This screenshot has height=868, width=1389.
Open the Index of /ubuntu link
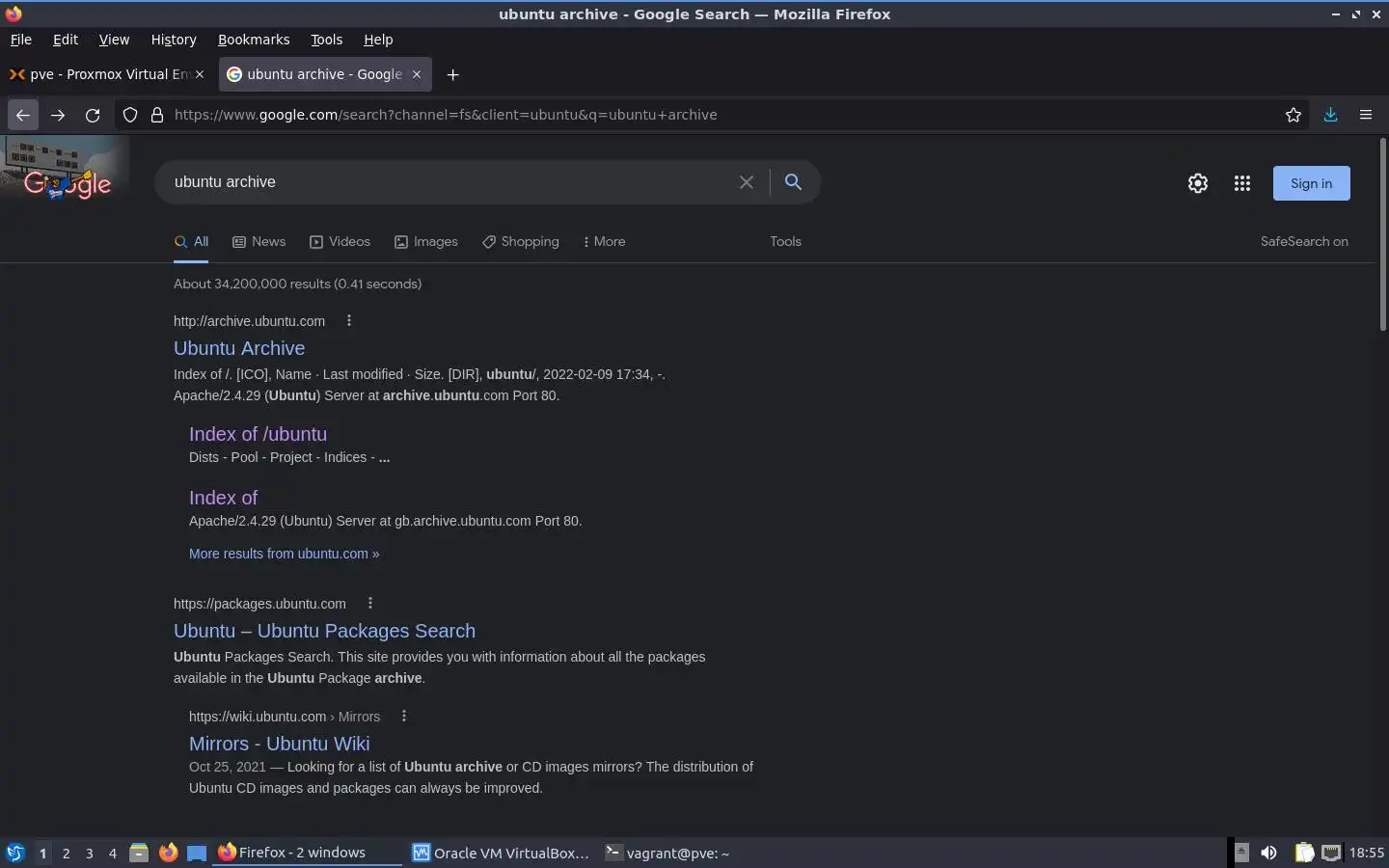click(x=258, y=434)
